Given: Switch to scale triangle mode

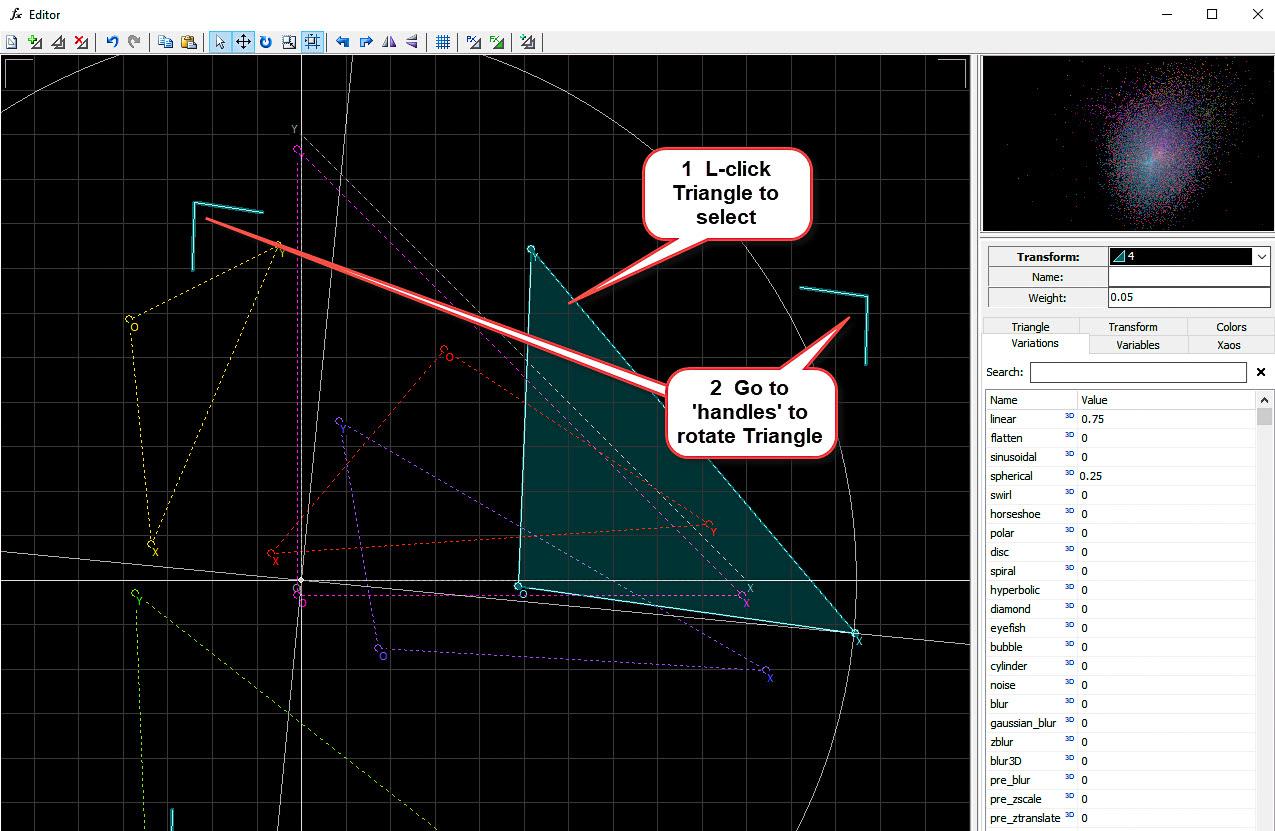Looking at the screenshot, I should 289,42.
